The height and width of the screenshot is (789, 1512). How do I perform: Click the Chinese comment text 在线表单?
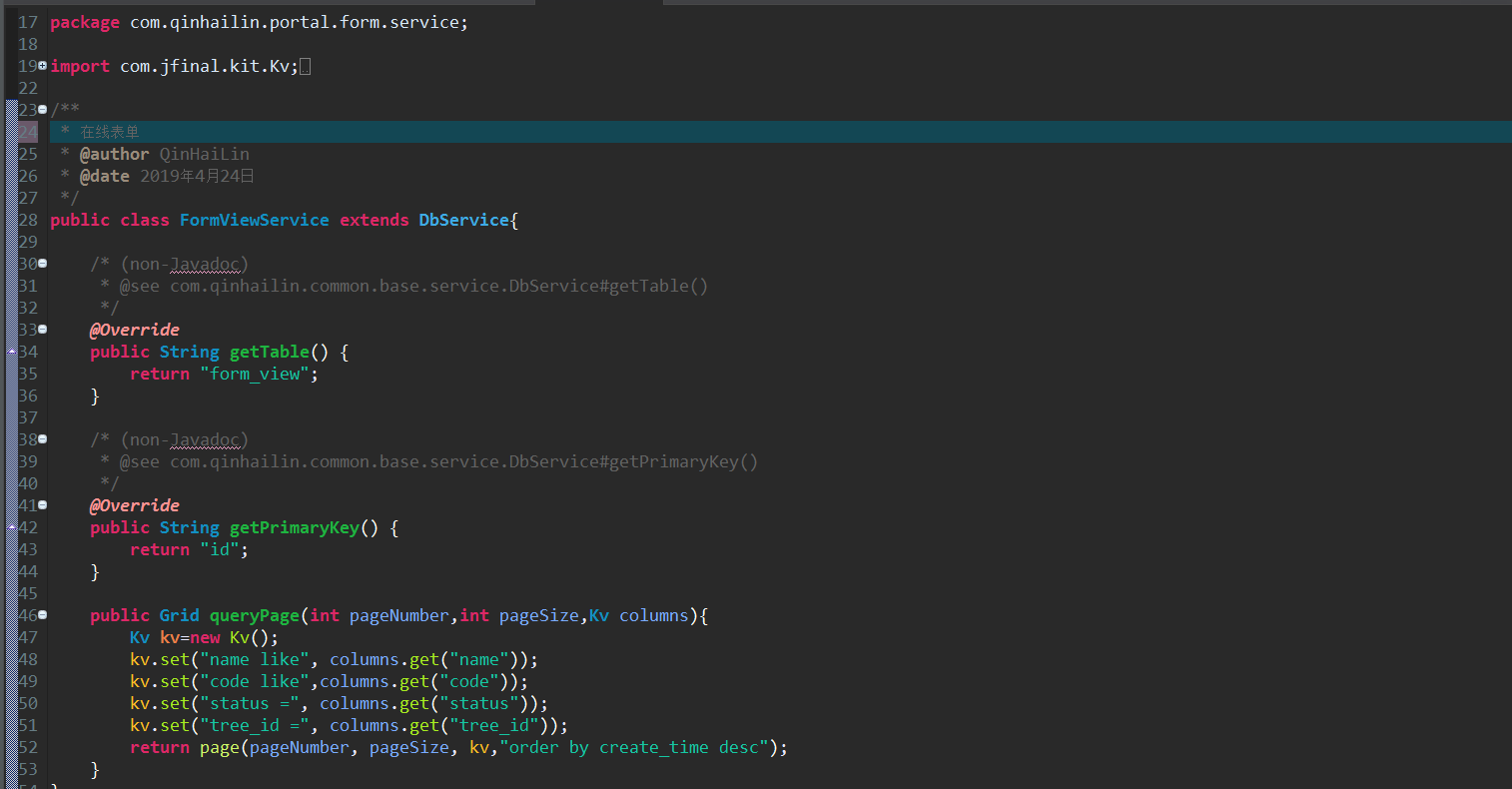[x=110, y=132]
